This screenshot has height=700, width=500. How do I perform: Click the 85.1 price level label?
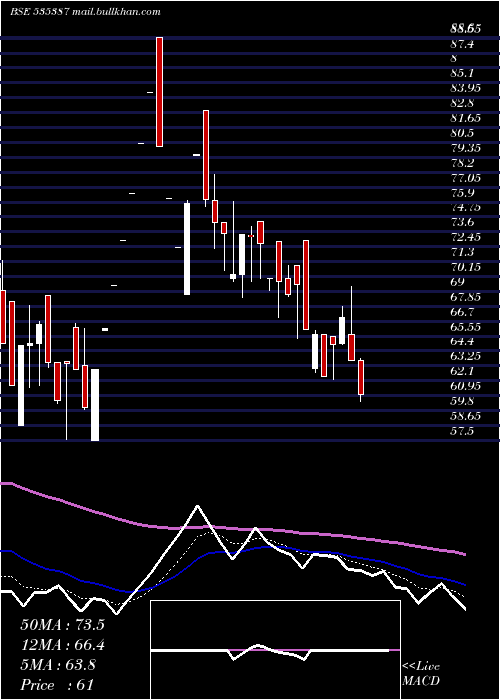click(462, 73)
